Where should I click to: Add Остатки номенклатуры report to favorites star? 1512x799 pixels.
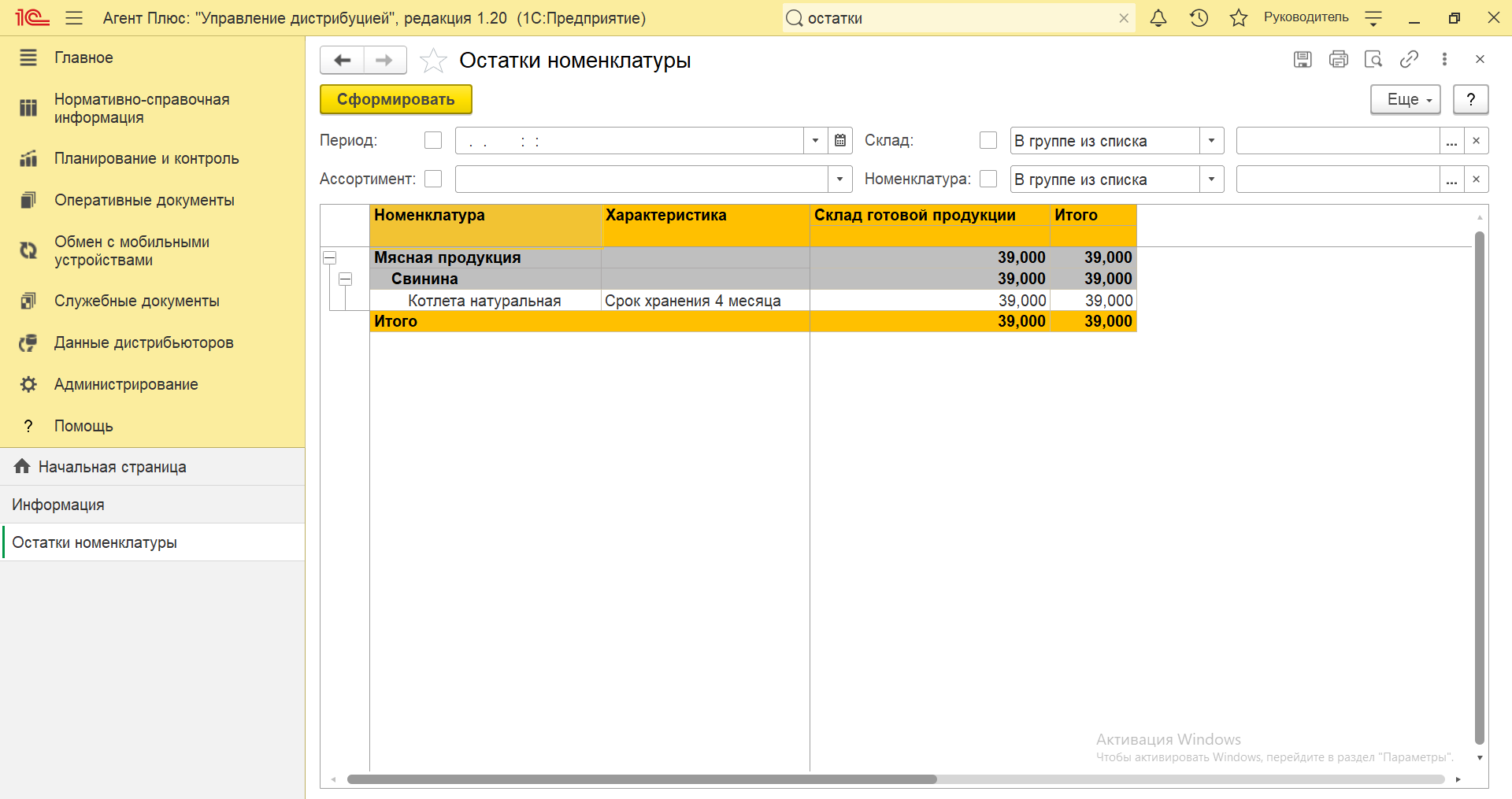433,61
